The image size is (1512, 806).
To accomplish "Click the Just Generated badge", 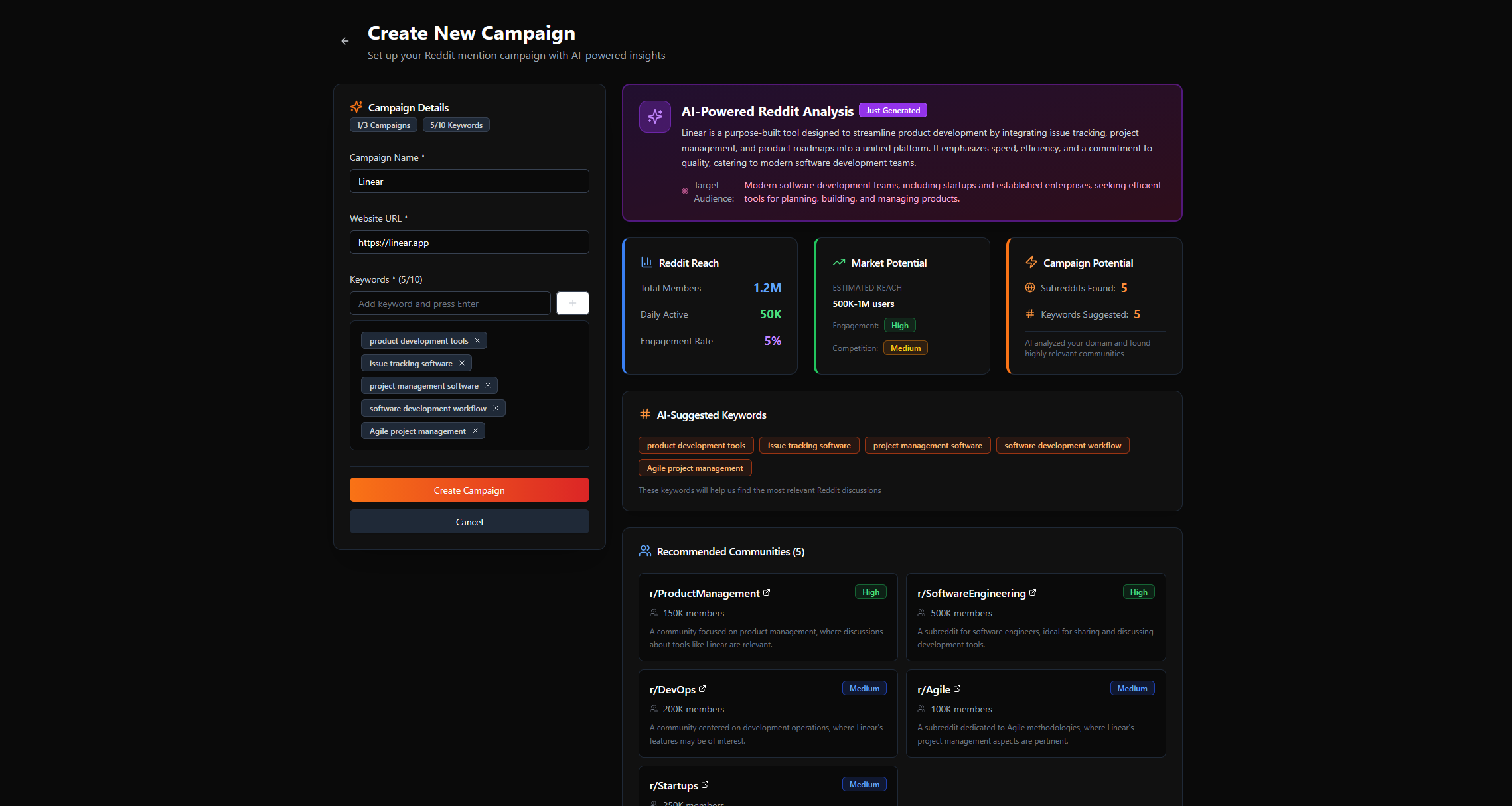I will click(x=893, y=110).
